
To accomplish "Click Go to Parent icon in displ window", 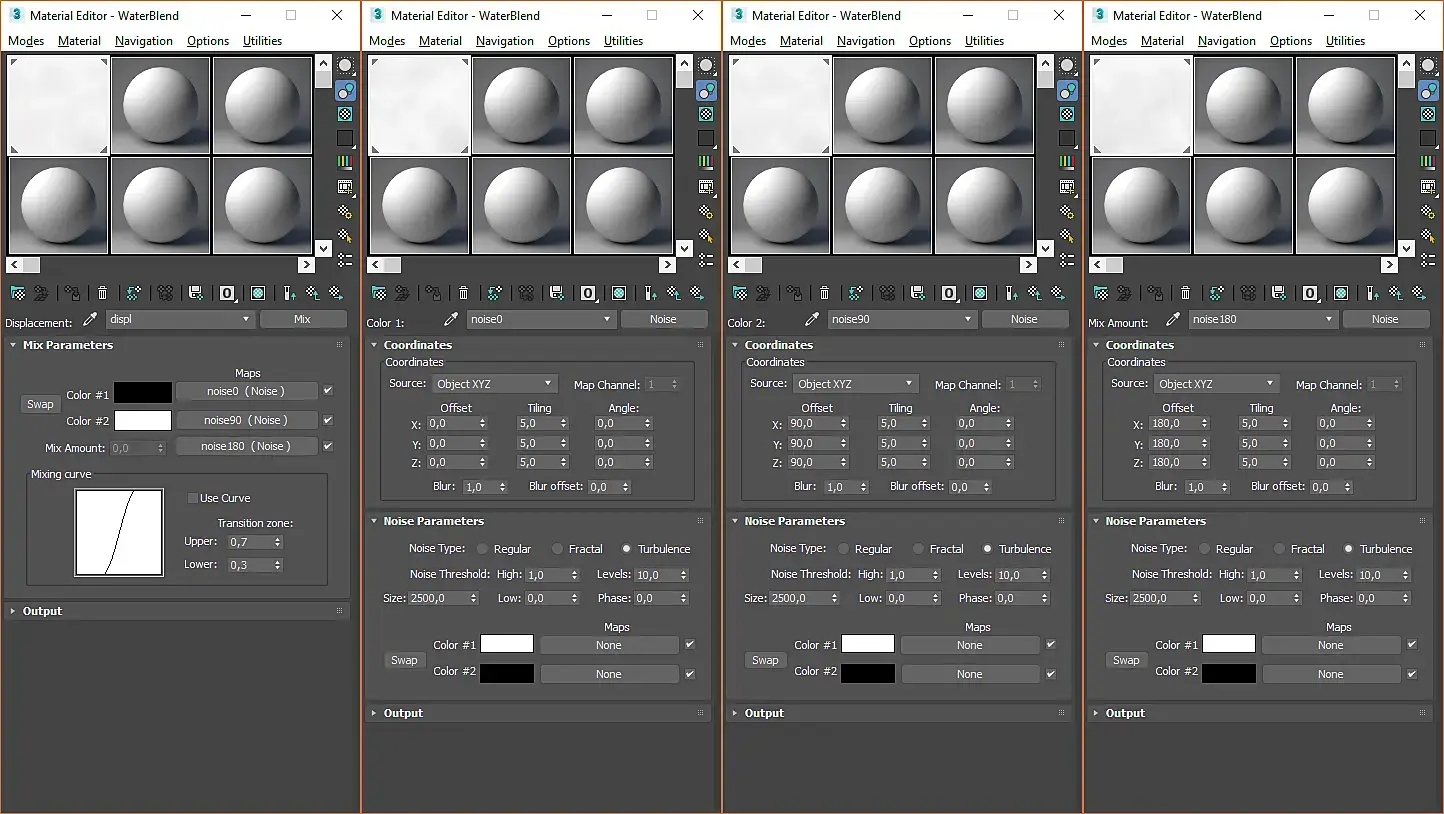I will [x=313, y=293].
